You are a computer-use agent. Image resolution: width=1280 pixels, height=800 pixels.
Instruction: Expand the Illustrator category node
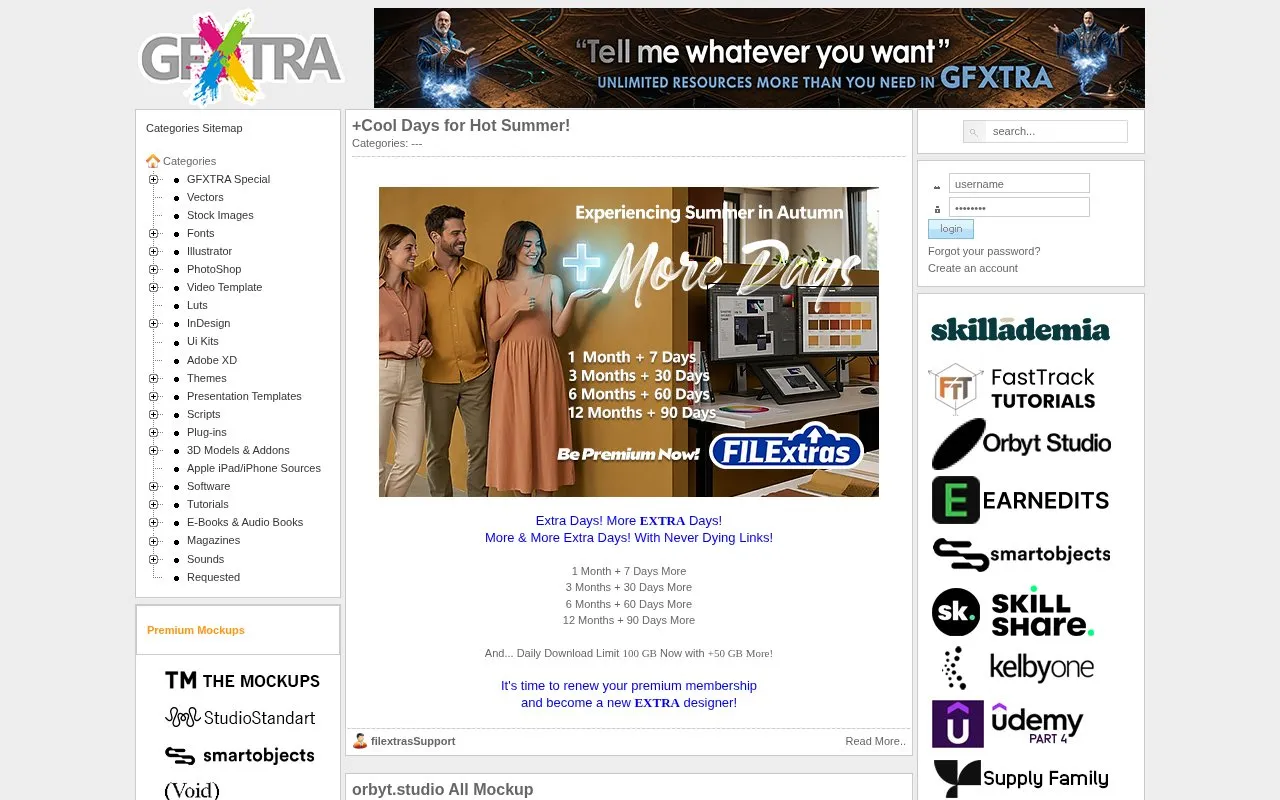(x=154, y=251)
